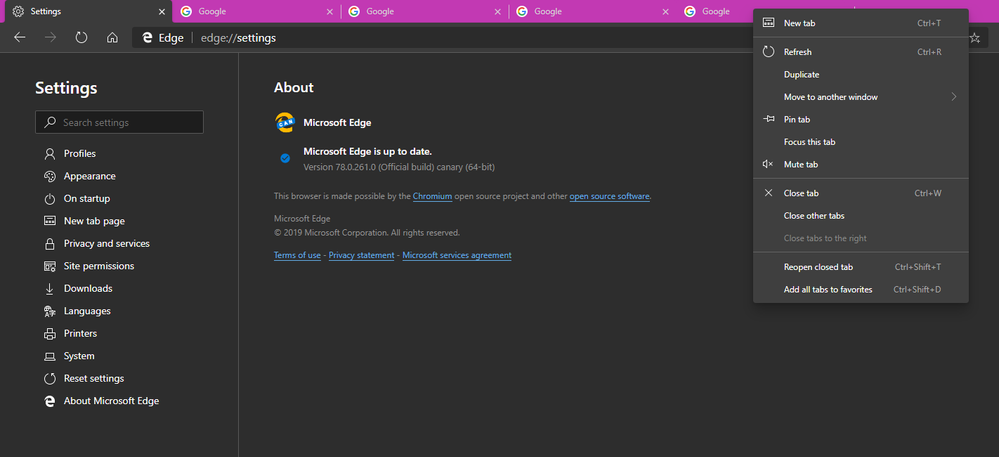
Task: Open the Microsoft services agreement link
Action: point(457,255)
